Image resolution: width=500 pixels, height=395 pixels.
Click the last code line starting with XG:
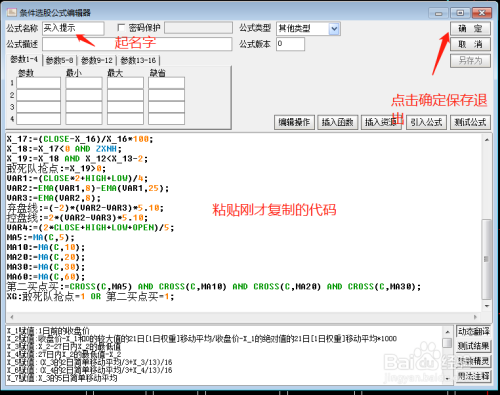[x=90, y=296]
